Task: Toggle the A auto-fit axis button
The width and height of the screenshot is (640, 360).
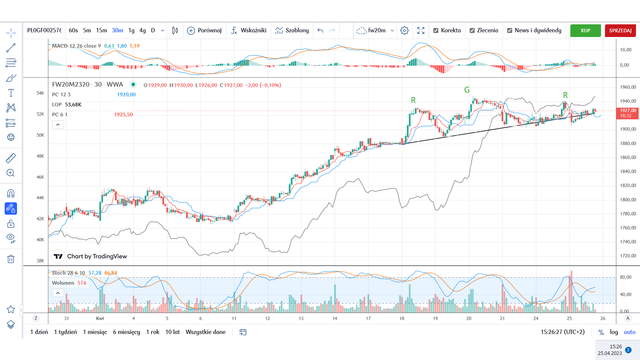Action: point(628,318)
